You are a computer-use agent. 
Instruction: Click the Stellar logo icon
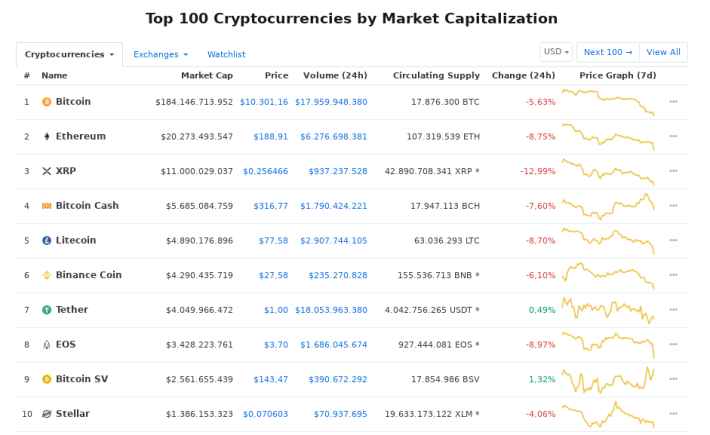[x=47, y=414]
